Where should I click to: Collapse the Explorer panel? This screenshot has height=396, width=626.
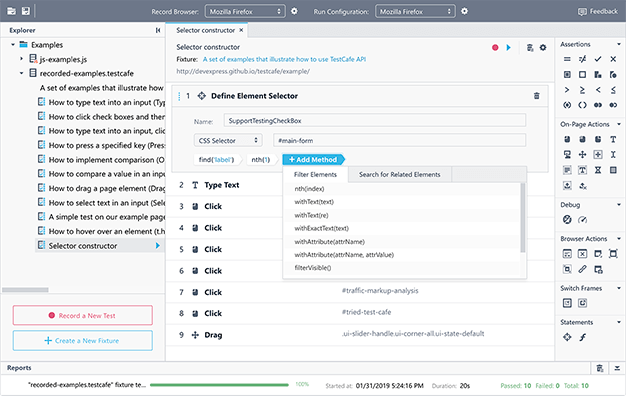158,30
